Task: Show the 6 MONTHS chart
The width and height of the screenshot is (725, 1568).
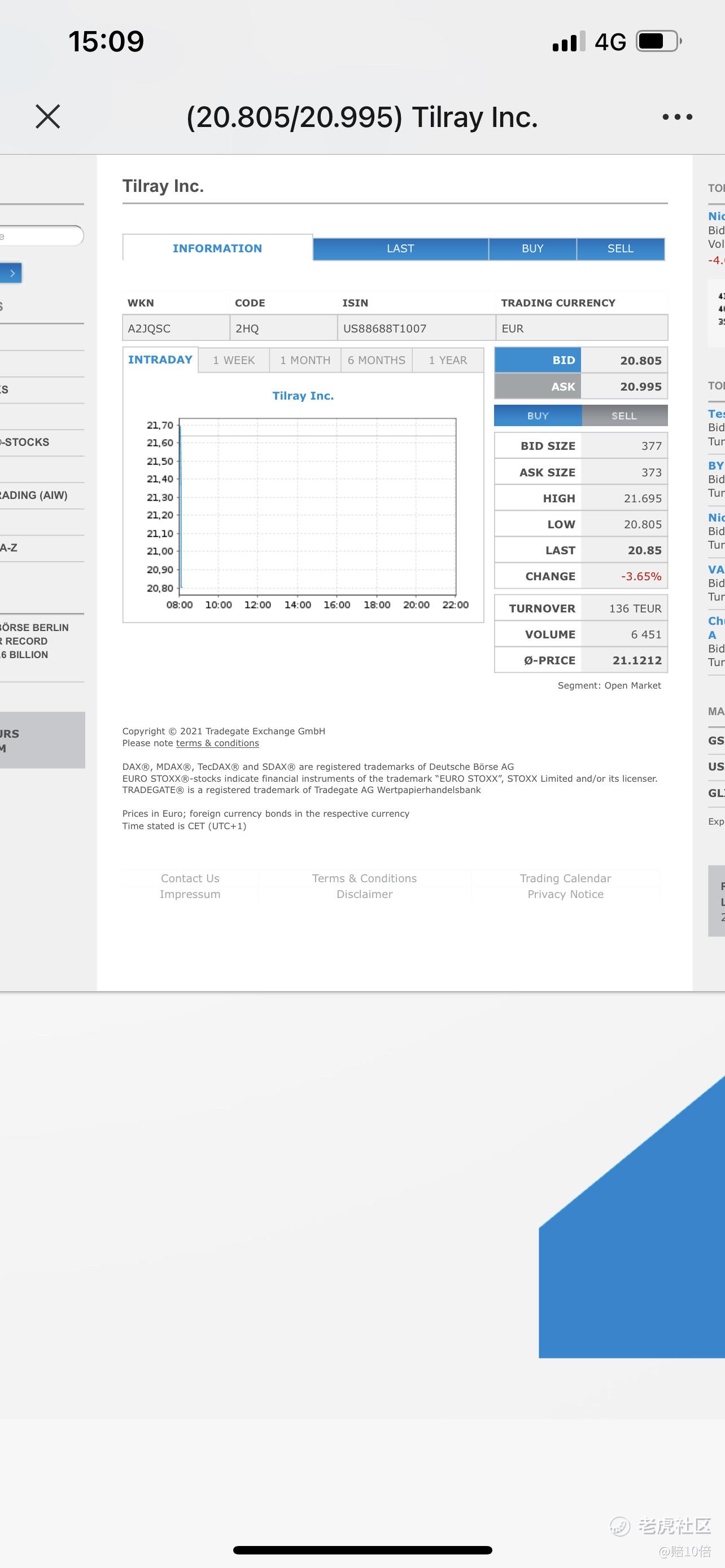Action: tap(376, 360)
